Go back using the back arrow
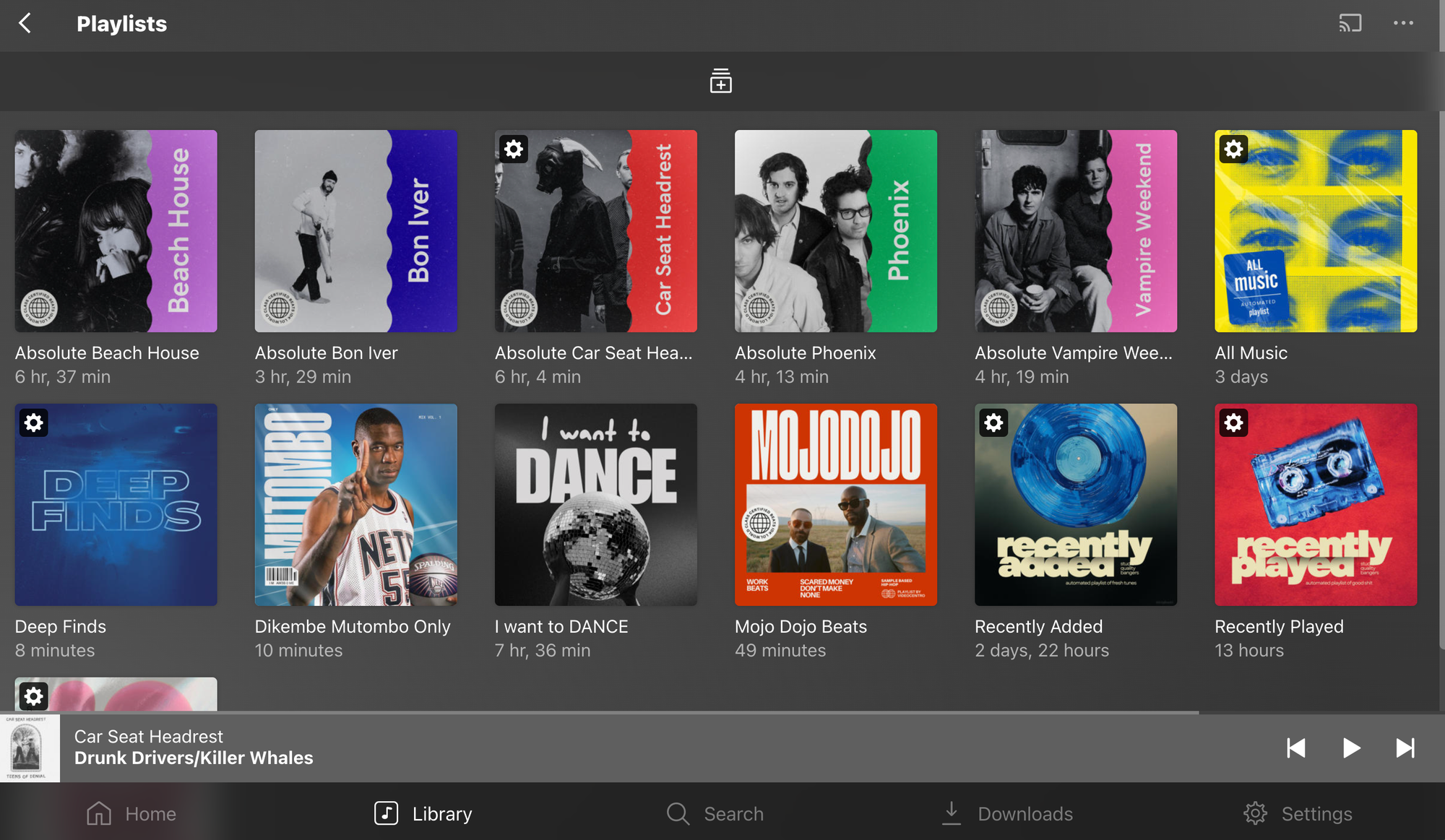This screenshot has height=840, width=1445. (25, 23)
